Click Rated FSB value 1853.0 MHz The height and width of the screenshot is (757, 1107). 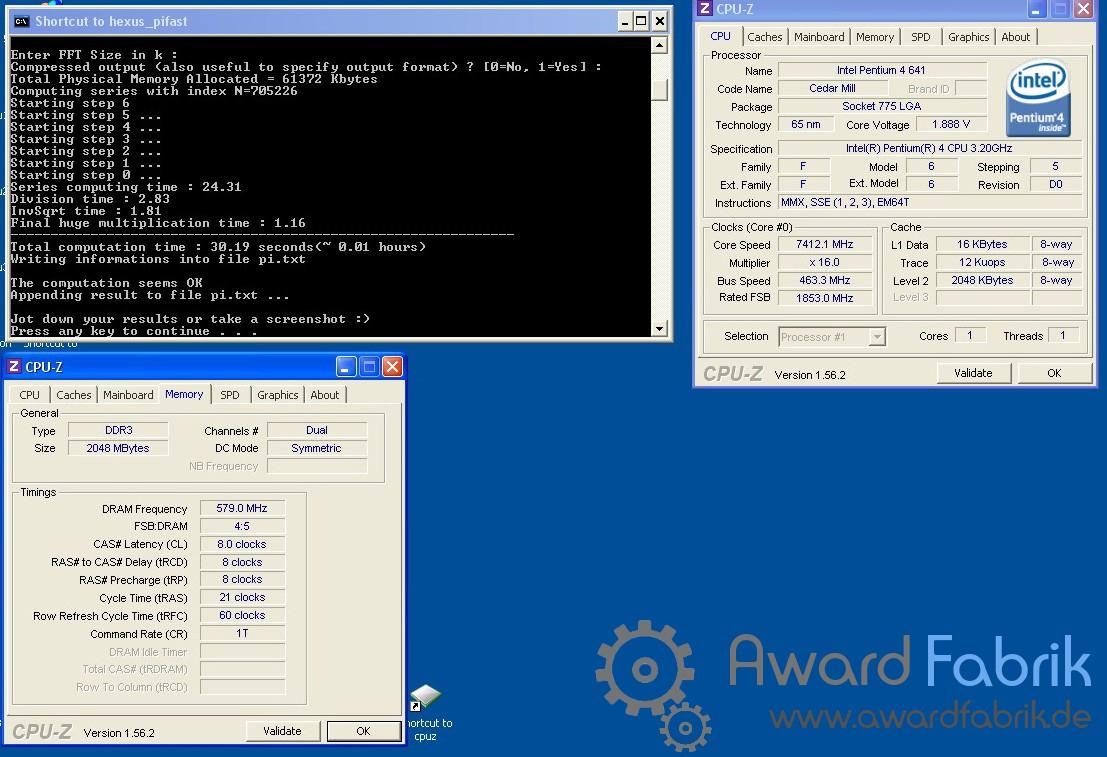click(825, 298)
